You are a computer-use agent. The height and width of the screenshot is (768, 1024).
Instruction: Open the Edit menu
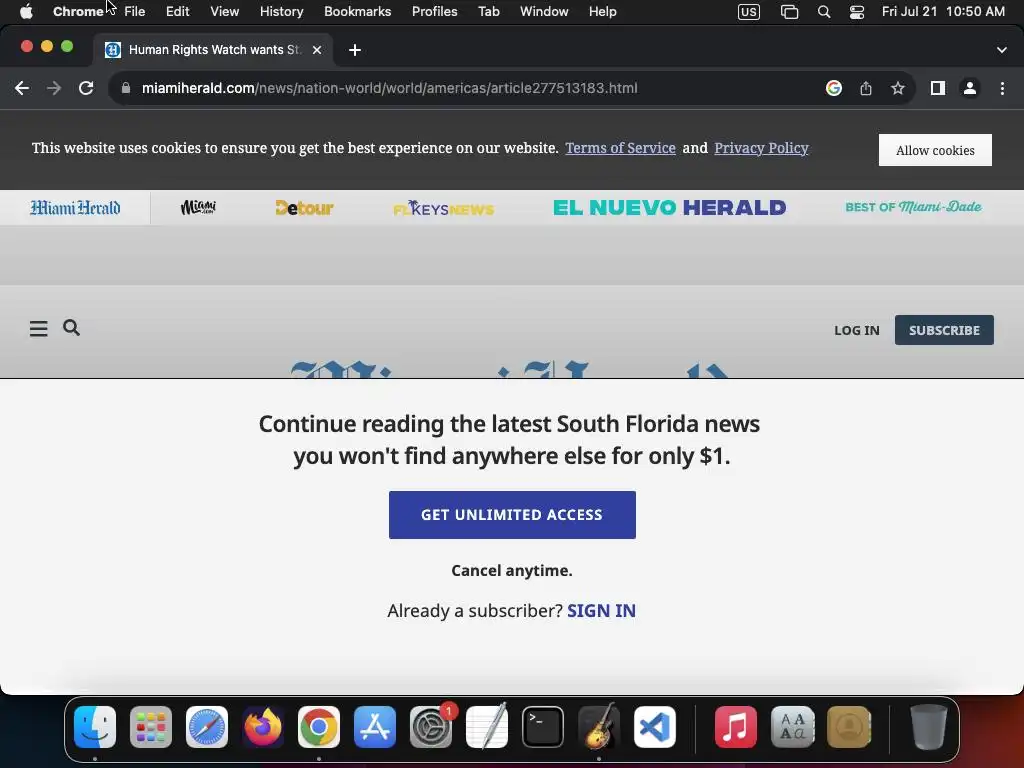(178, 12)
